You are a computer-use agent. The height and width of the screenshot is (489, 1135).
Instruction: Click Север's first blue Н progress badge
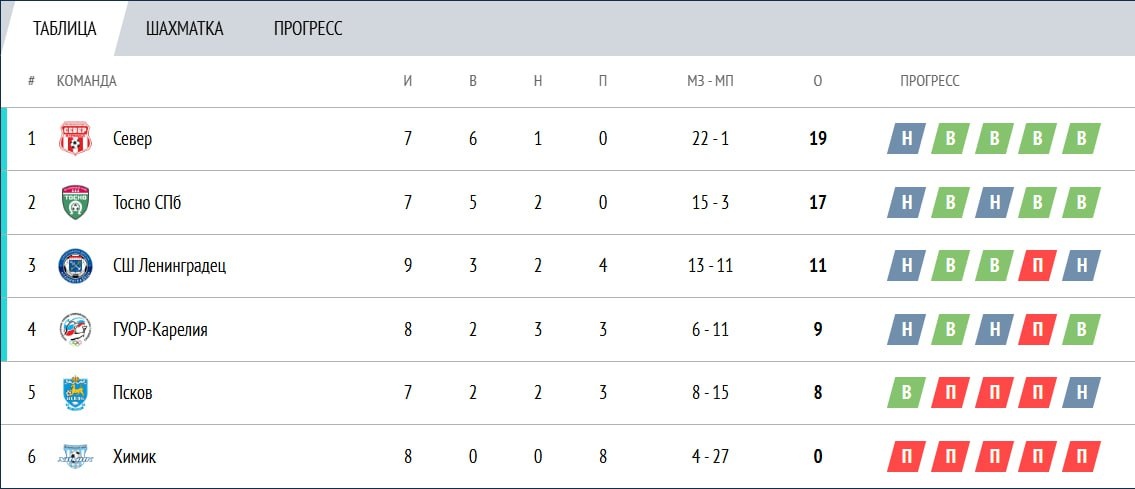[906, 139]
